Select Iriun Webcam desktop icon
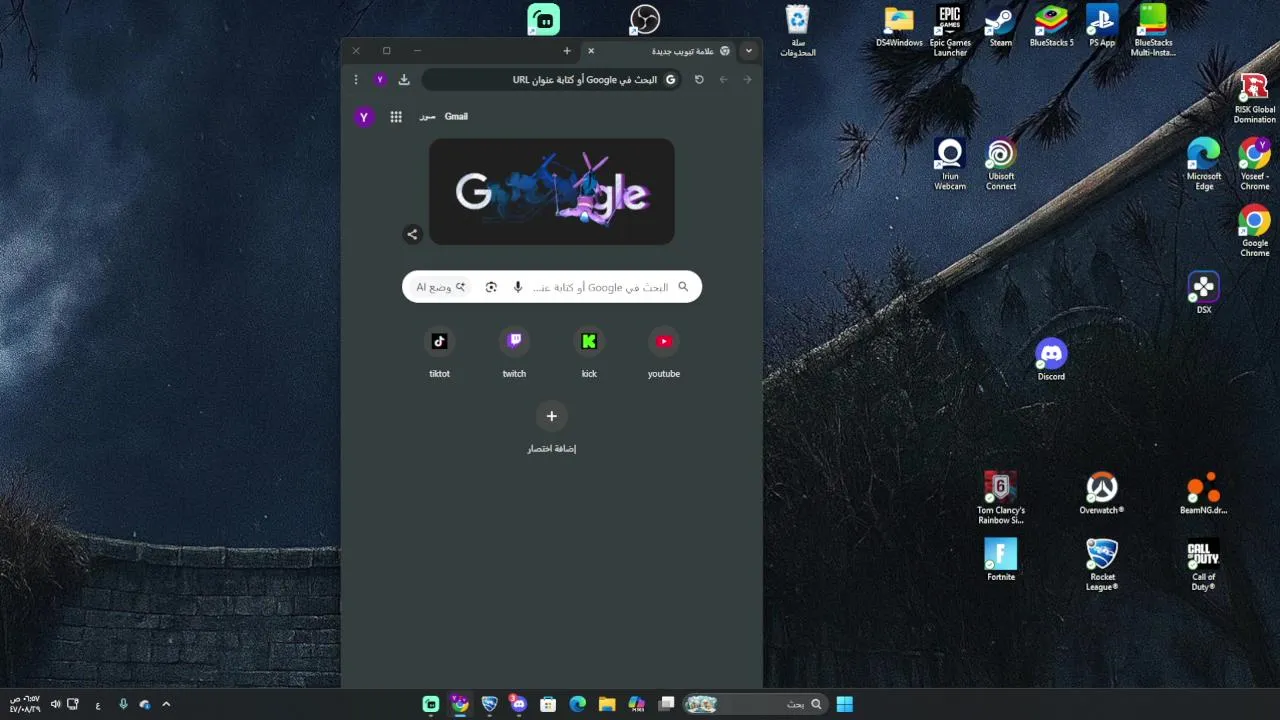This screenshot has height=720, width=1280. coord(950,164)
